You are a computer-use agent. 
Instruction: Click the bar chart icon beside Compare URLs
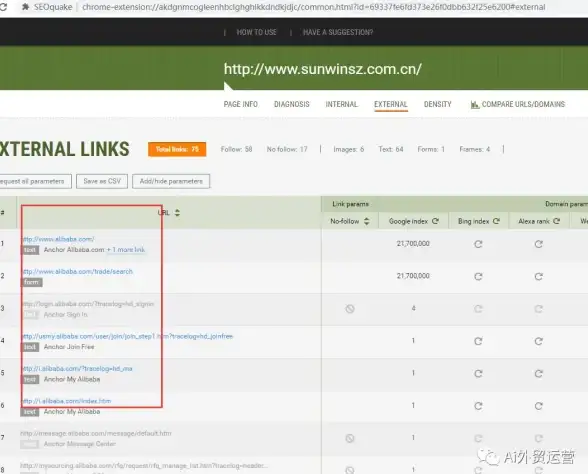pyautogui.click(x=474, y=105)
